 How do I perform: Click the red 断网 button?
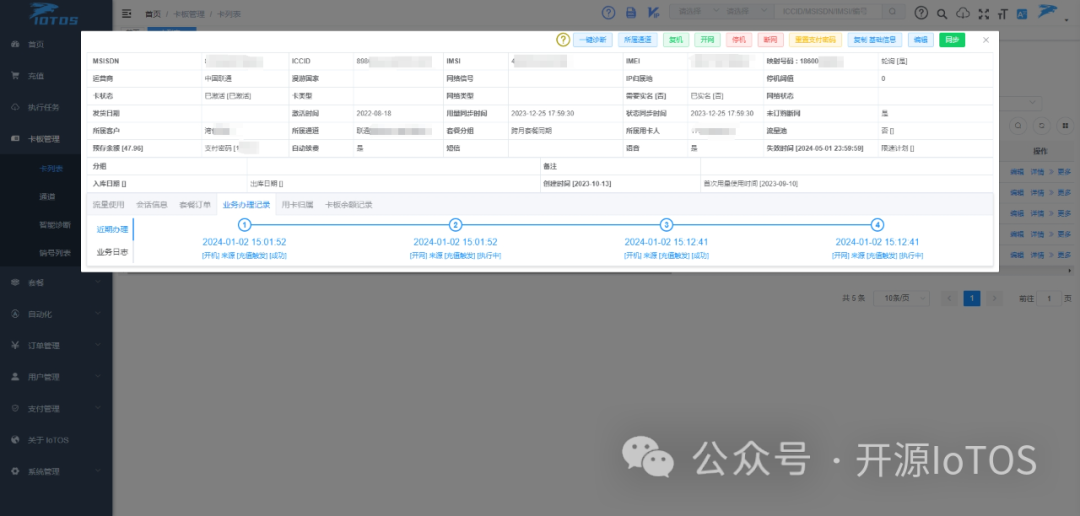[771, 40]
